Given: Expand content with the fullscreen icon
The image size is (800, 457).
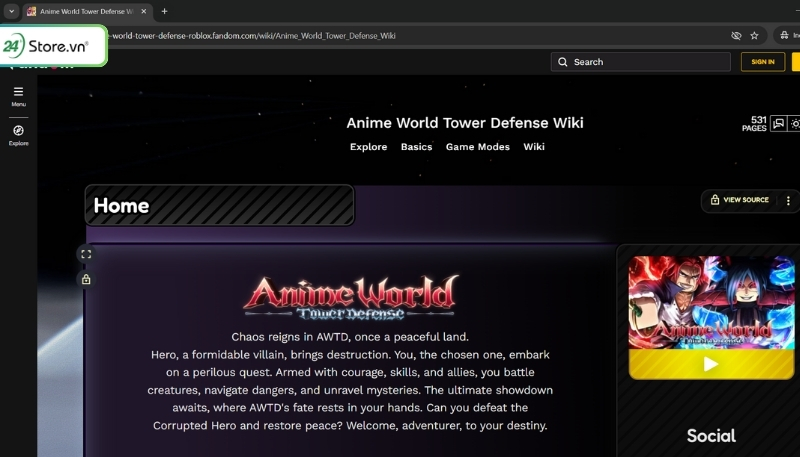Looking at the screenshot, I should (x=86, y=254).
